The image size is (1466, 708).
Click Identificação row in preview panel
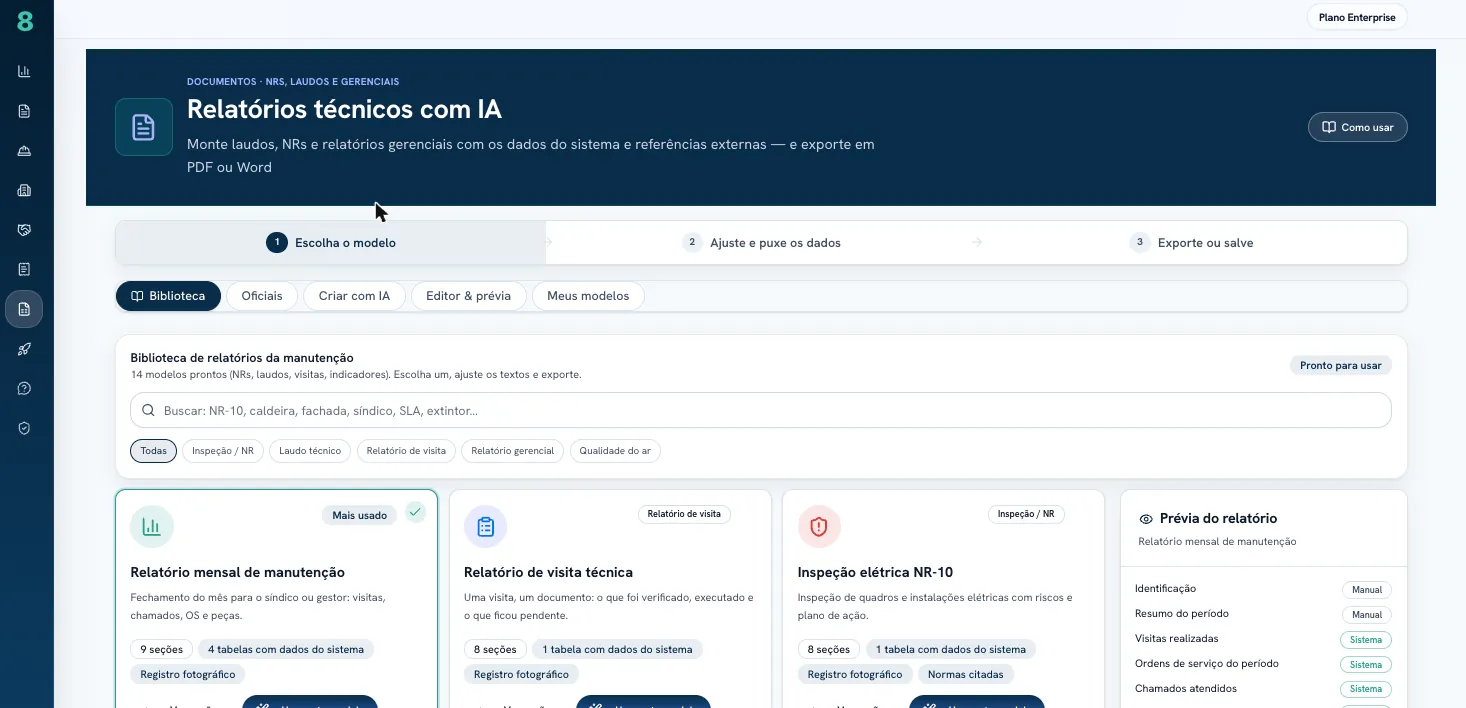tap(1263, 589)
